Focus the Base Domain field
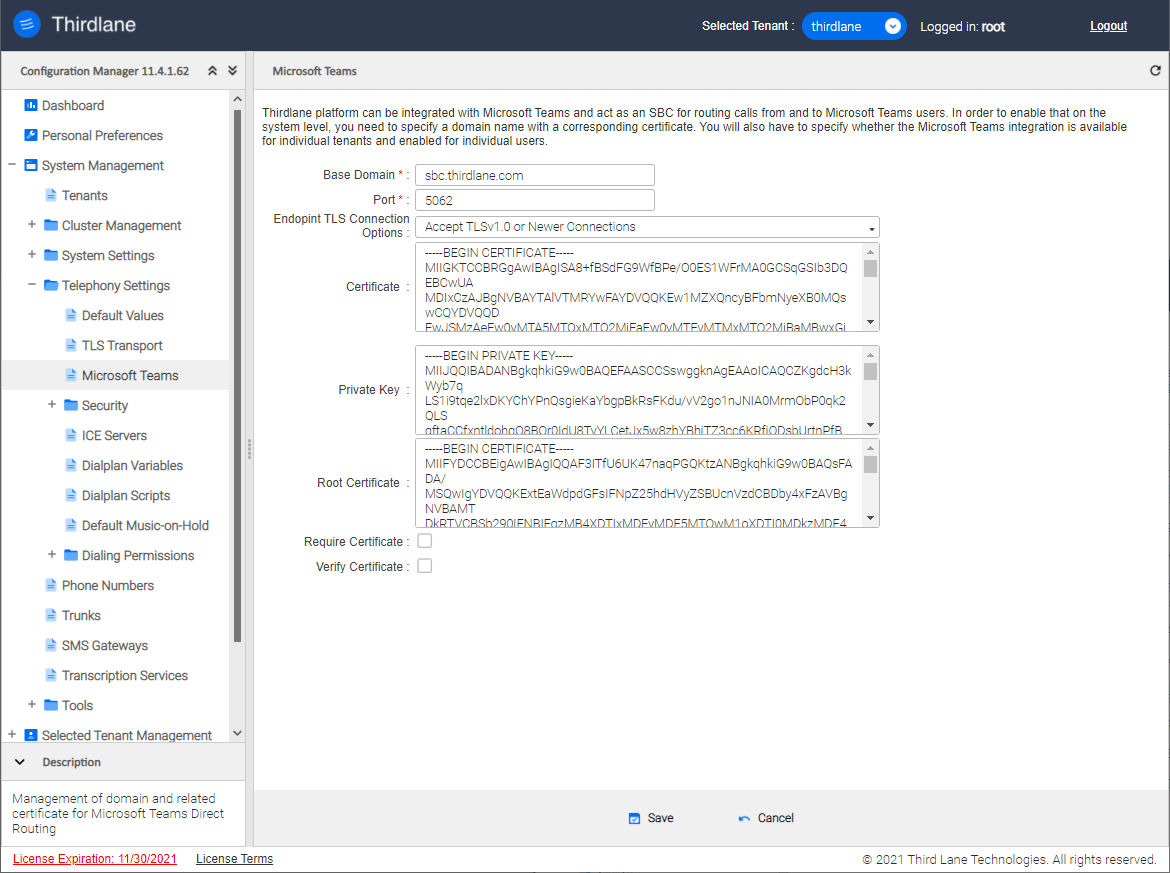Screen dimensions: 1170x873 tap(535, 175)
